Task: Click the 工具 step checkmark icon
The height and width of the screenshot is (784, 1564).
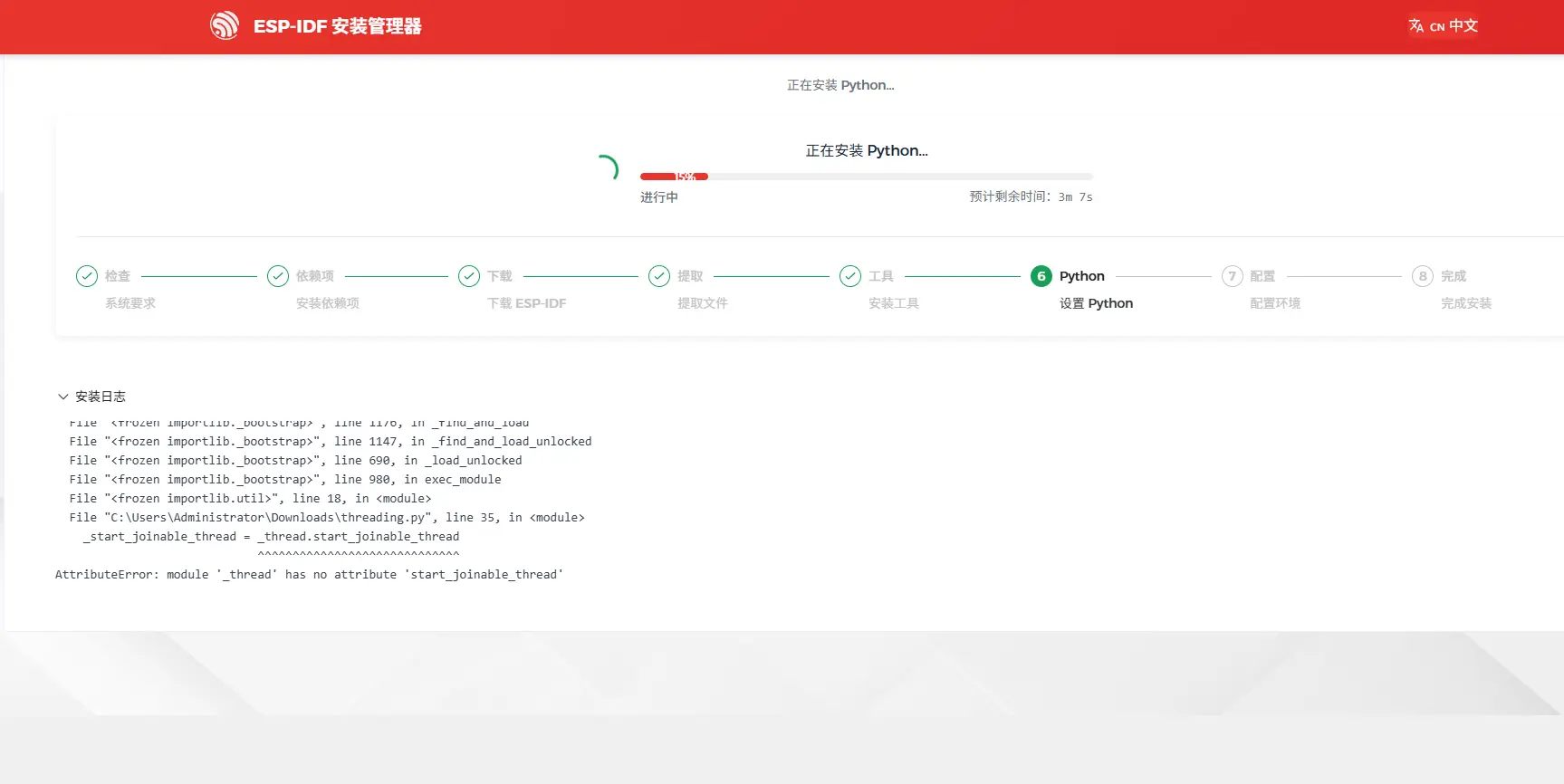Action: click(x=850, y=276)
